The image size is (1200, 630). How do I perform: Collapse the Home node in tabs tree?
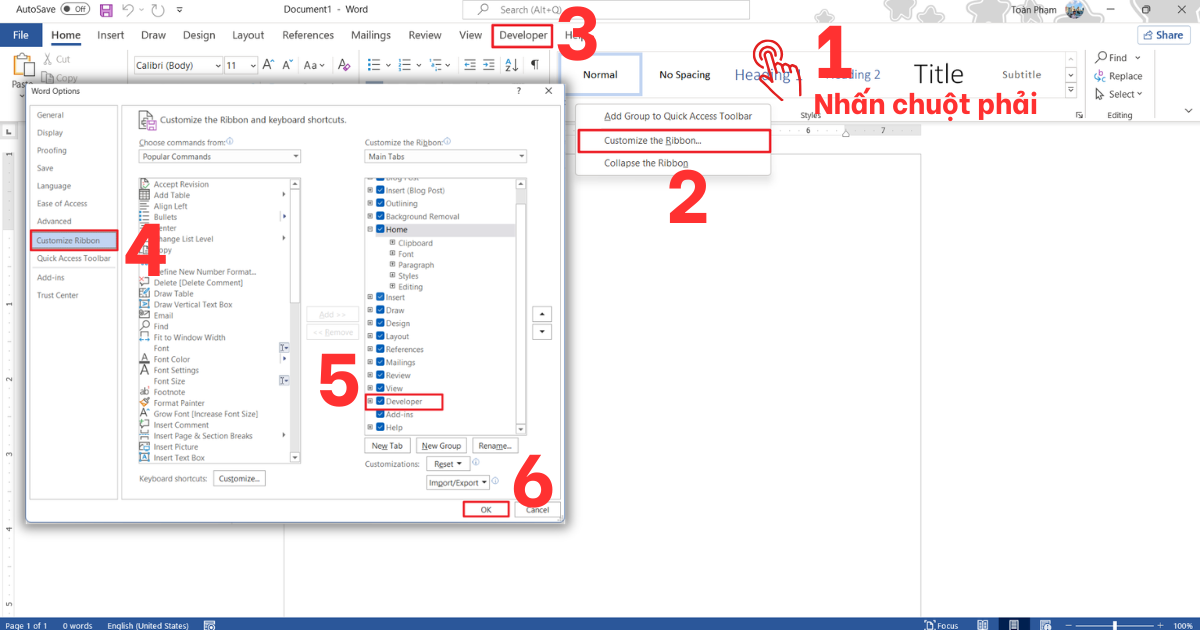pos(370,230)
